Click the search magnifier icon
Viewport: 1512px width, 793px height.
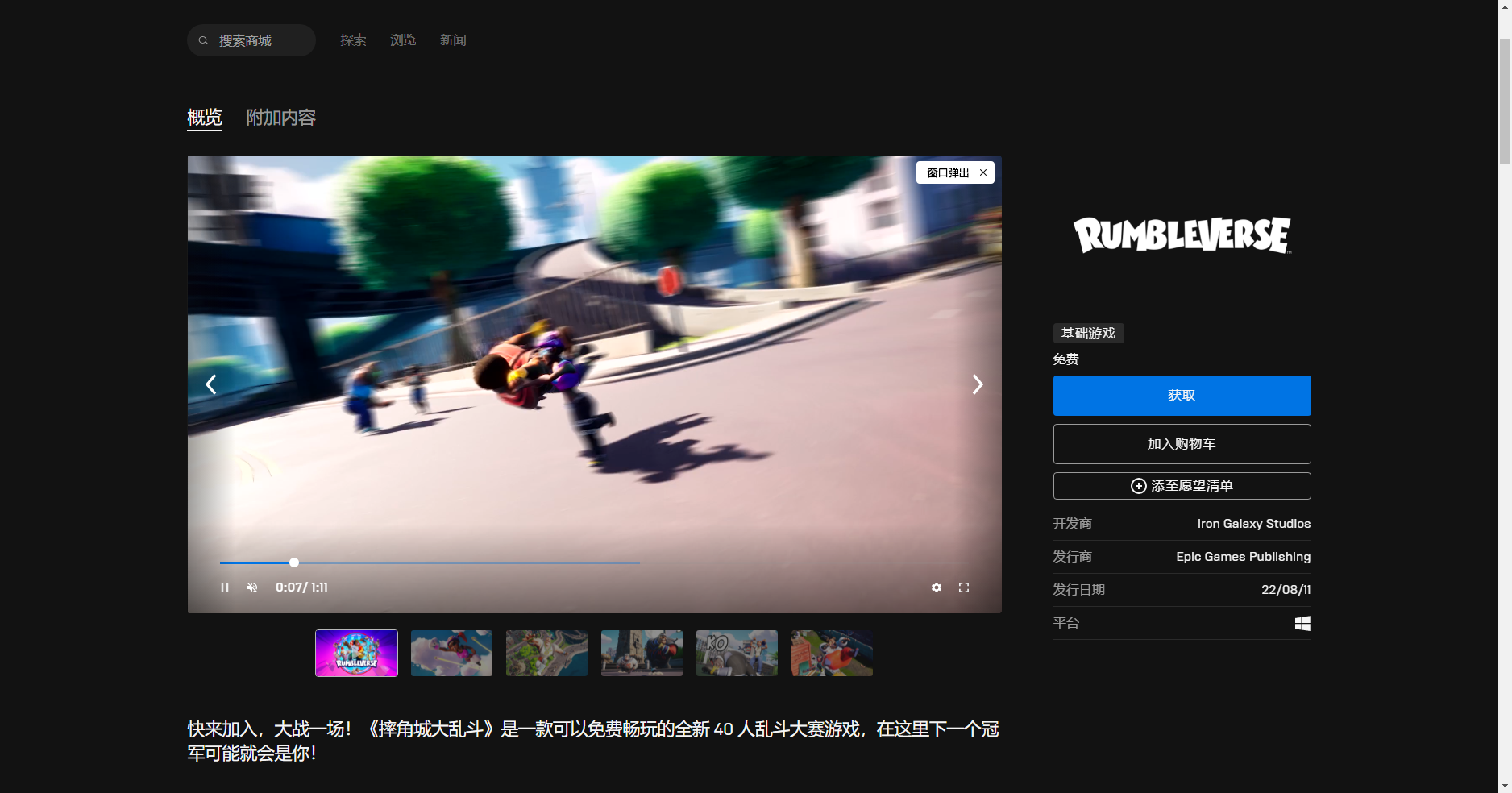(x=203, y=40)
